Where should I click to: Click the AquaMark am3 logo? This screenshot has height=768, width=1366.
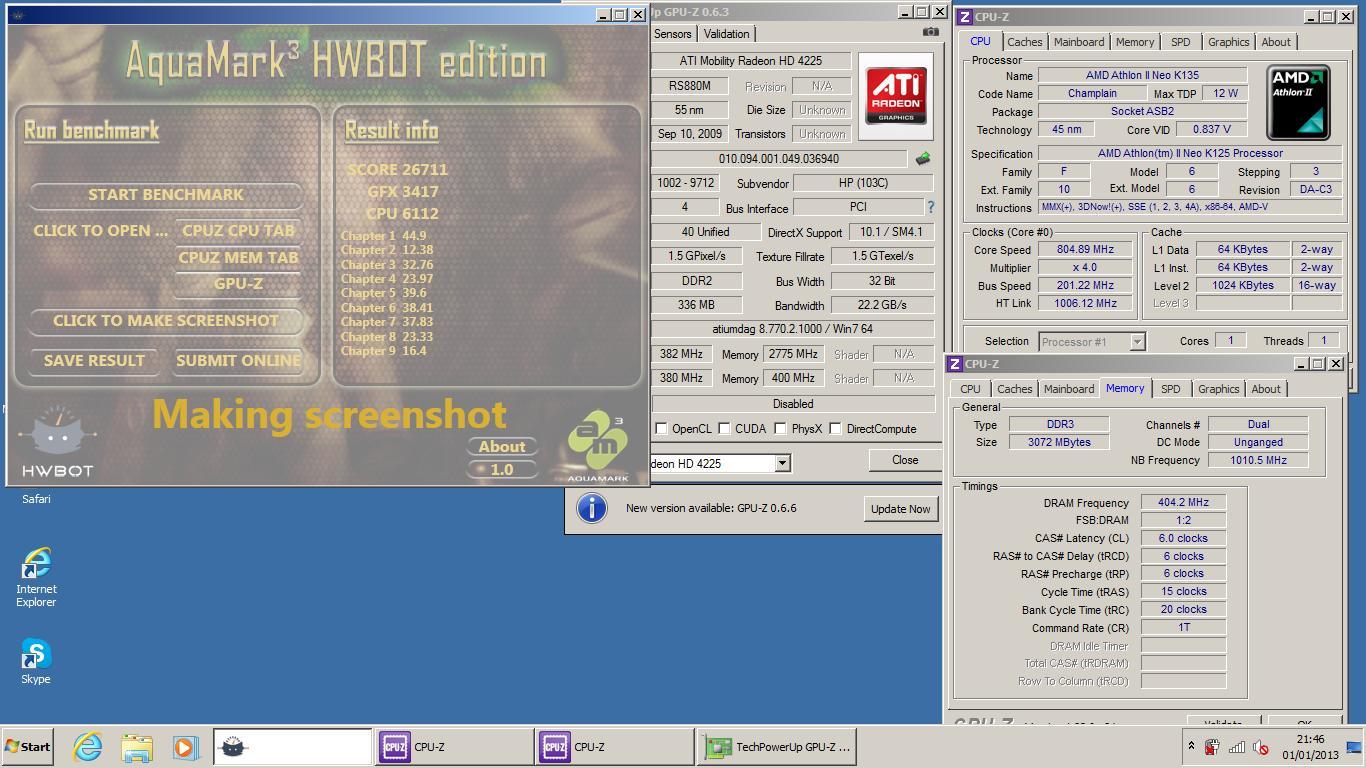click(x=597, y=447)
